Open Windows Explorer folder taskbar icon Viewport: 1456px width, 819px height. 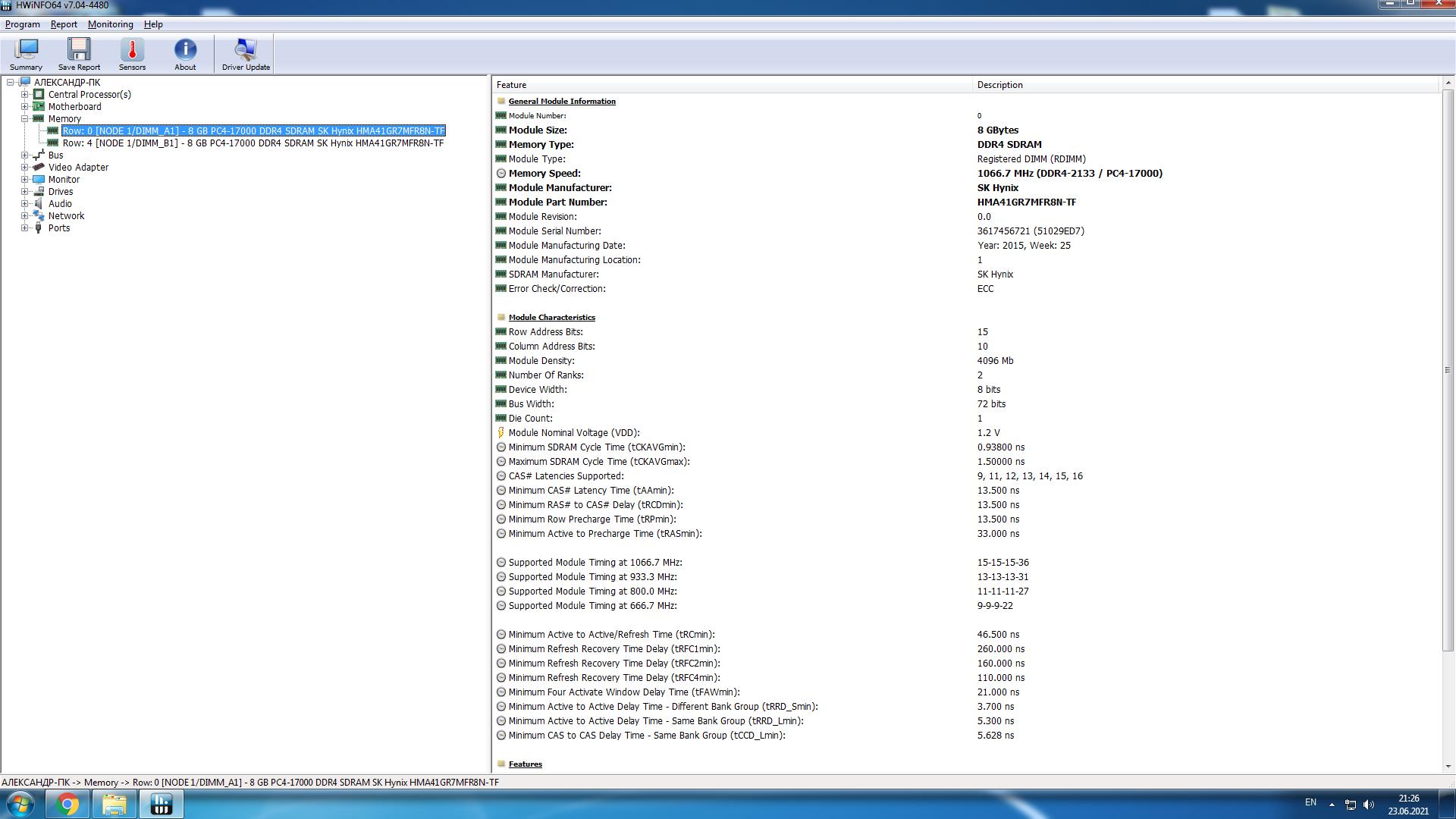(x=115, y=804)
